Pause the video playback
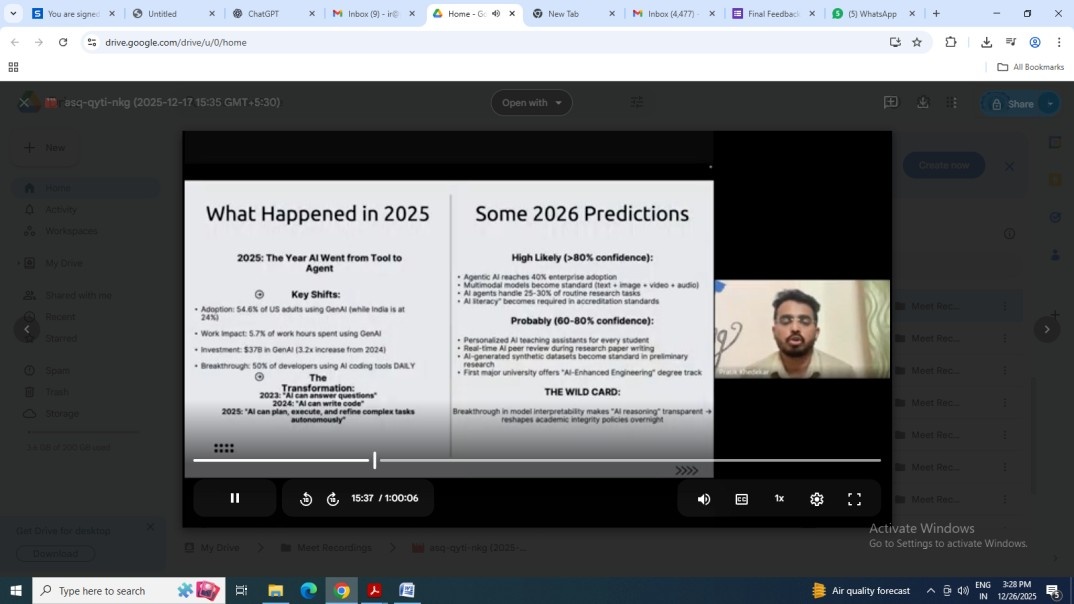This screenshot has width=1074, height=604. pyautogui.click(x=235, y=498)
